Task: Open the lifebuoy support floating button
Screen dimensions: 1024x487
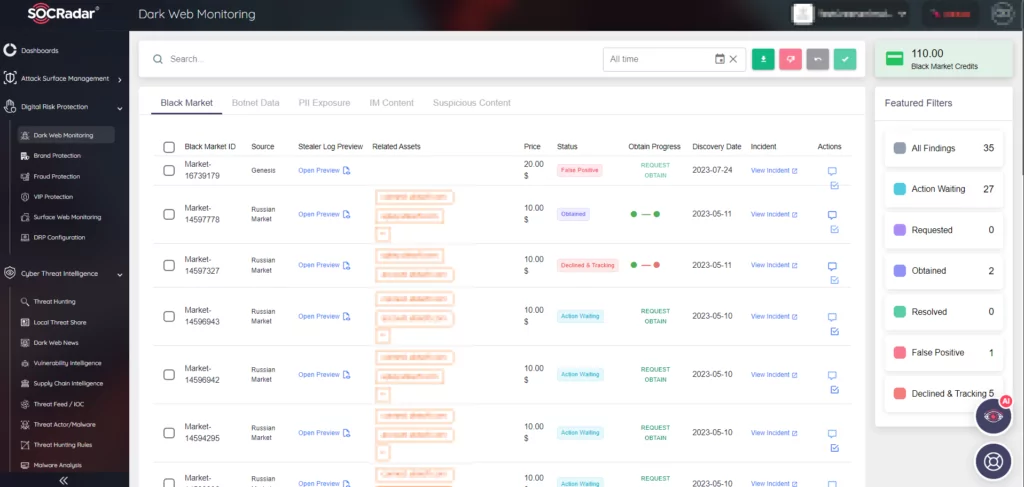Action: pyautogui.click(x=993, y=462)
